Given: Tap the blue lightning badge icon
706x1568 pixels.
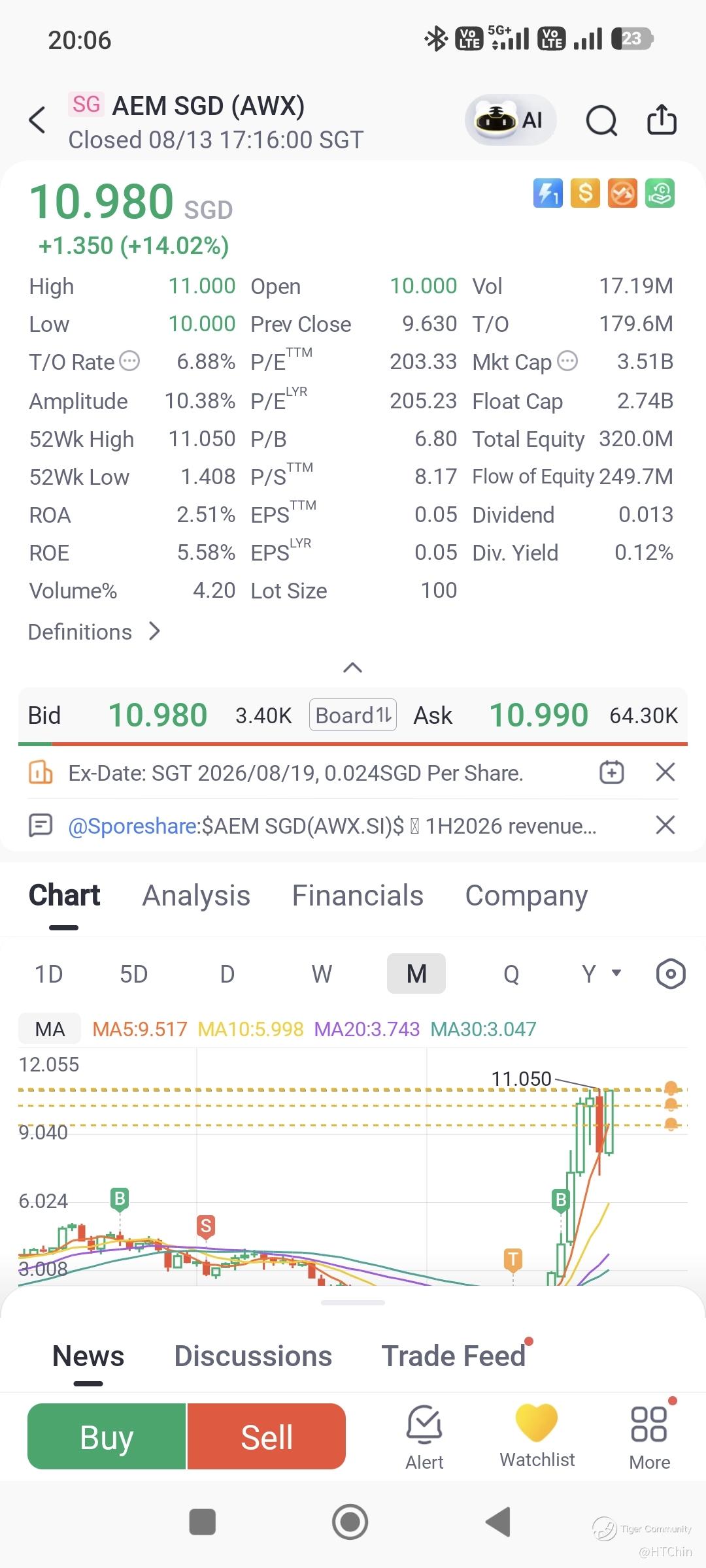Looking at the screenshot, I should pos(548,193).
